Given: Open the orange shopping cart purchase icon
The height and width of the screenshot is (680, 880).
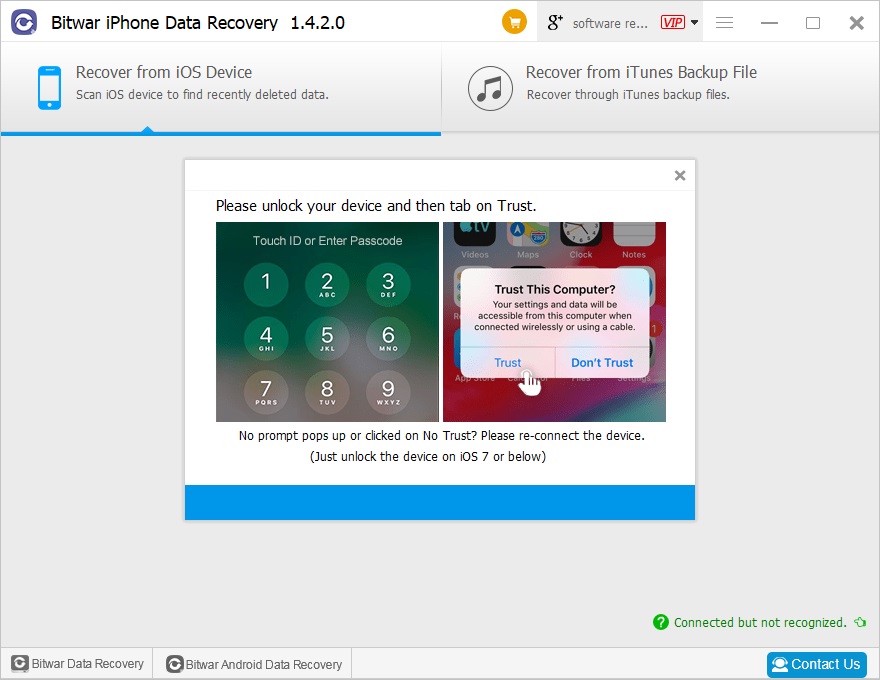Looking at the screenshot, I should click(x=514, y=22).
